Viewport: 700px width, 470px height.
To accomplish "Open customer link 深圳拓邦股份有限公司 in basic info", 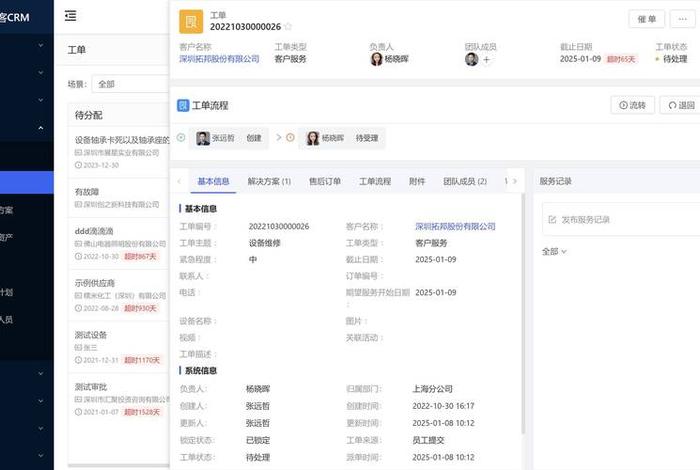I will (x=455, y=226).
